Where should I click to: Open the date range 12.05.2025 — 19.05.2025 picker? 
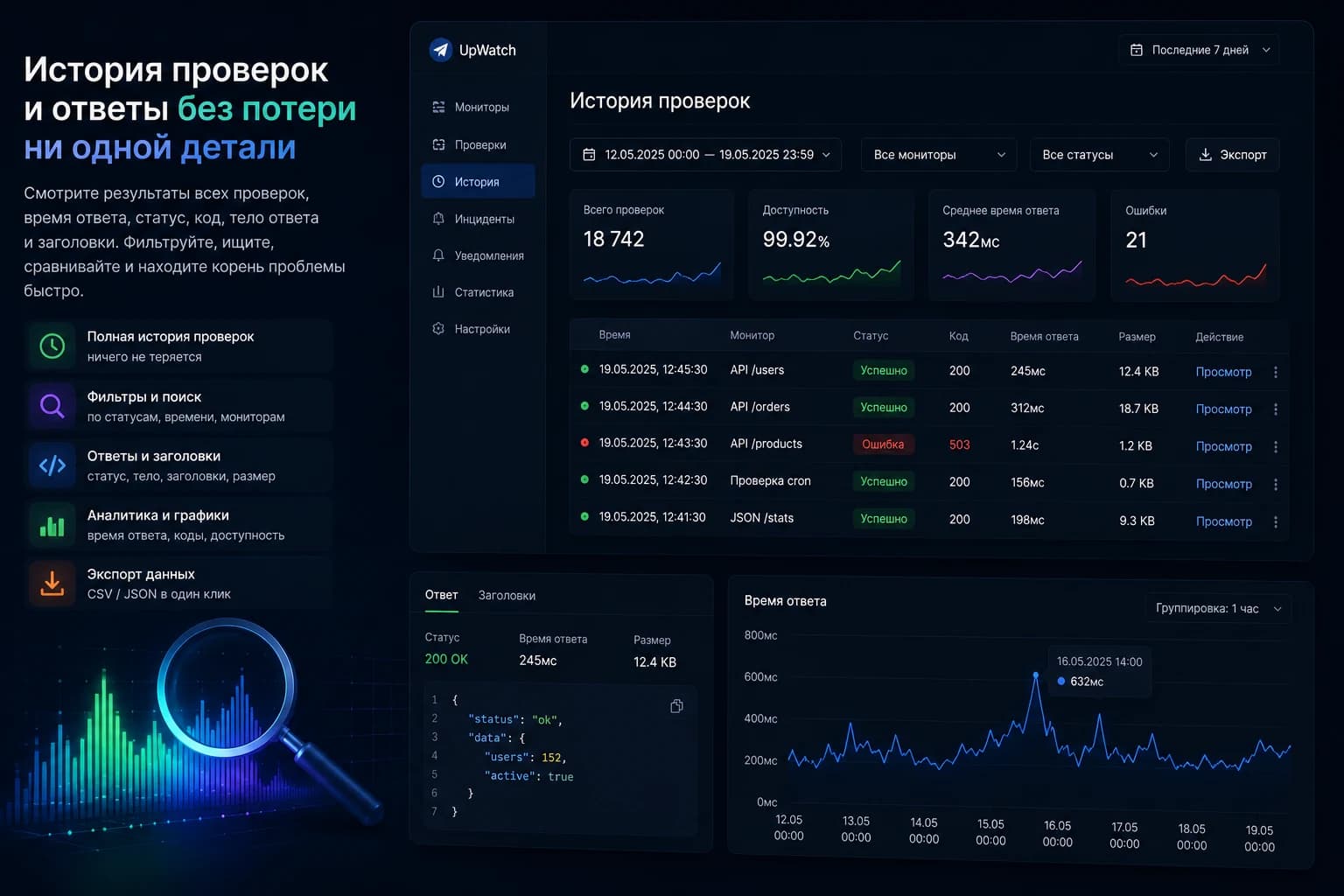(706, 155)
